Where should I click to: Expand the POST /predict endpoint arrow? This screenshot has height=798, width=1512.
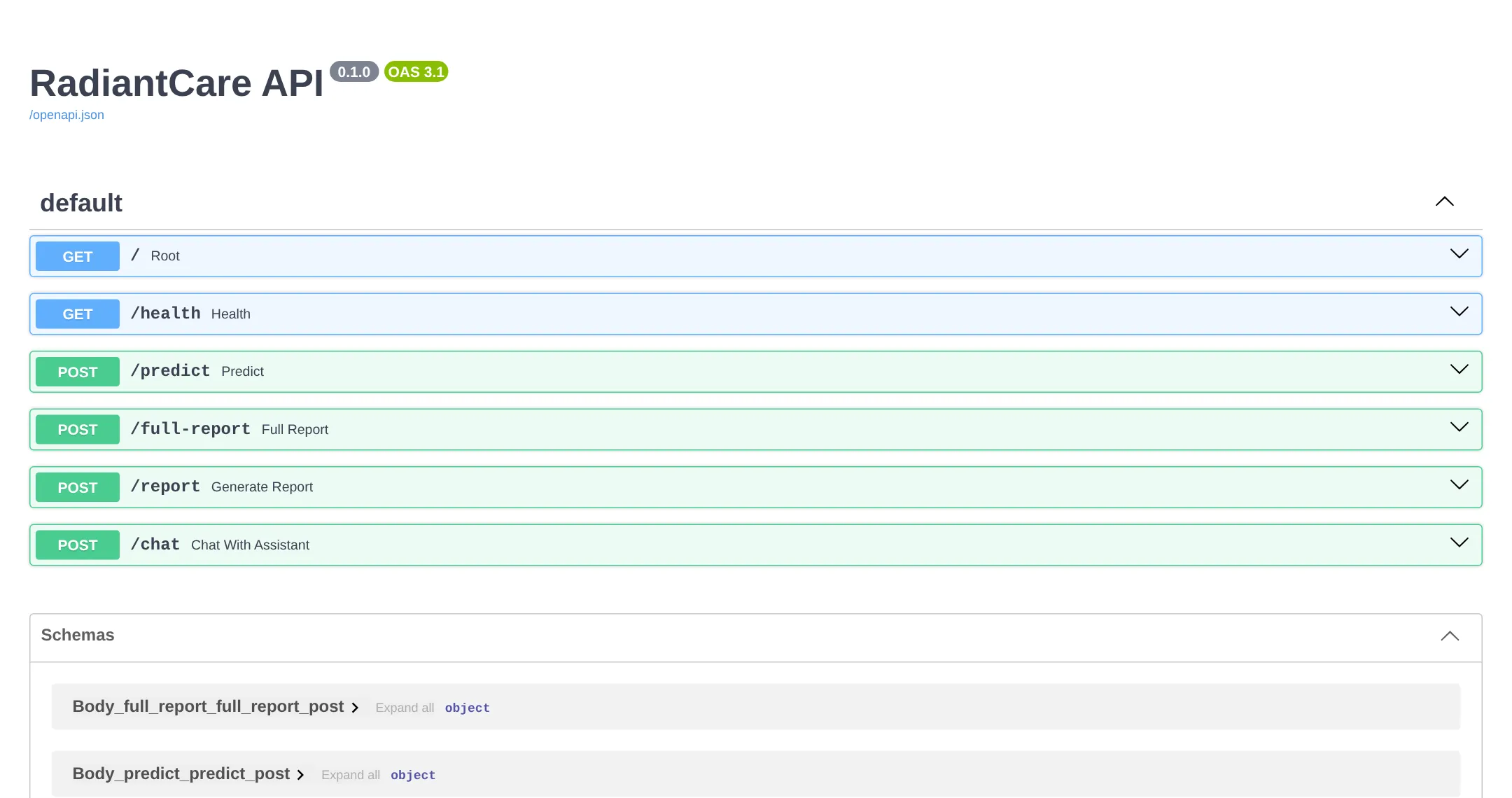pyautogui.click(x=1459, y=370)
